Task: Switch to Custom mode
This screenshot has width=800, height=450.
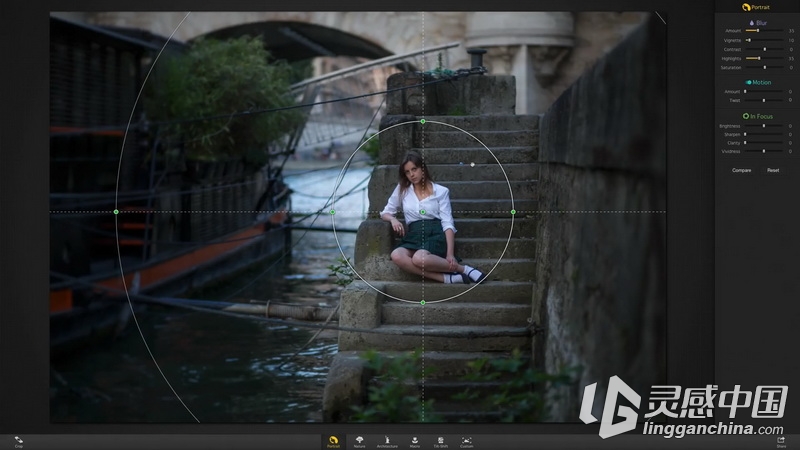Action: click(x=466, y=442)
